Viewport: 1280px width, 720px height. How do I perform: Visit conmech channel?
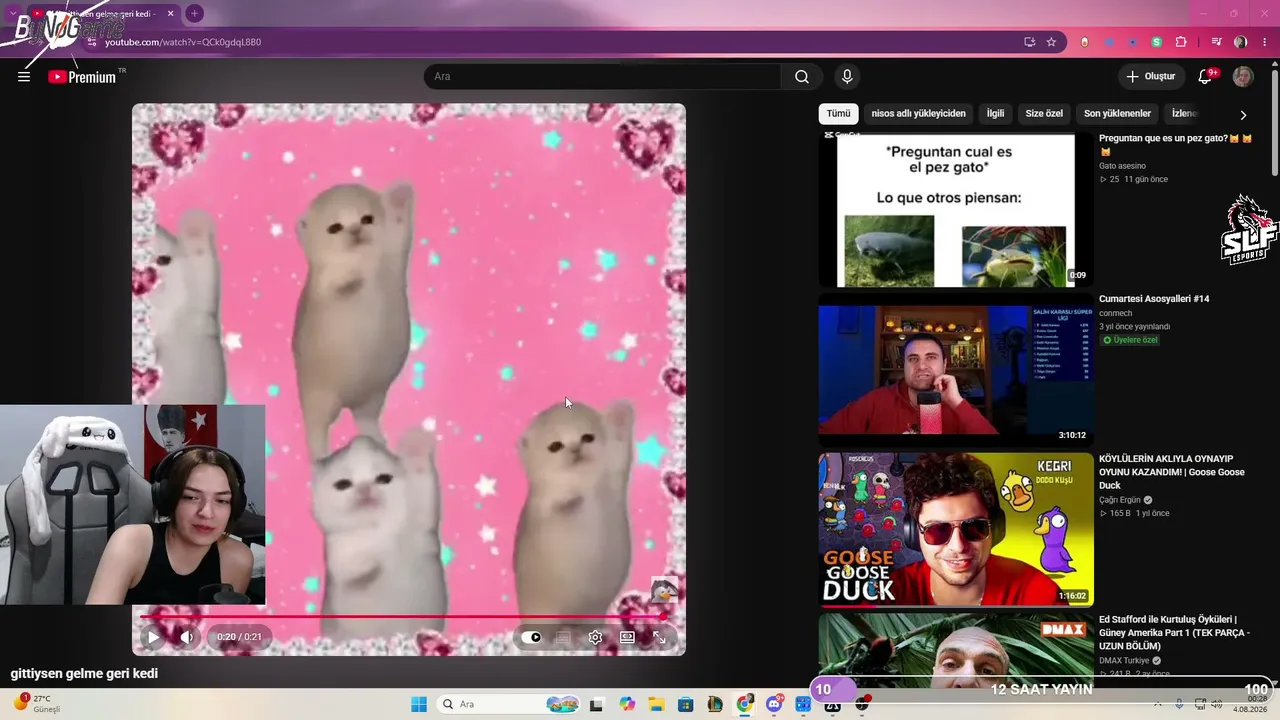1116,313
